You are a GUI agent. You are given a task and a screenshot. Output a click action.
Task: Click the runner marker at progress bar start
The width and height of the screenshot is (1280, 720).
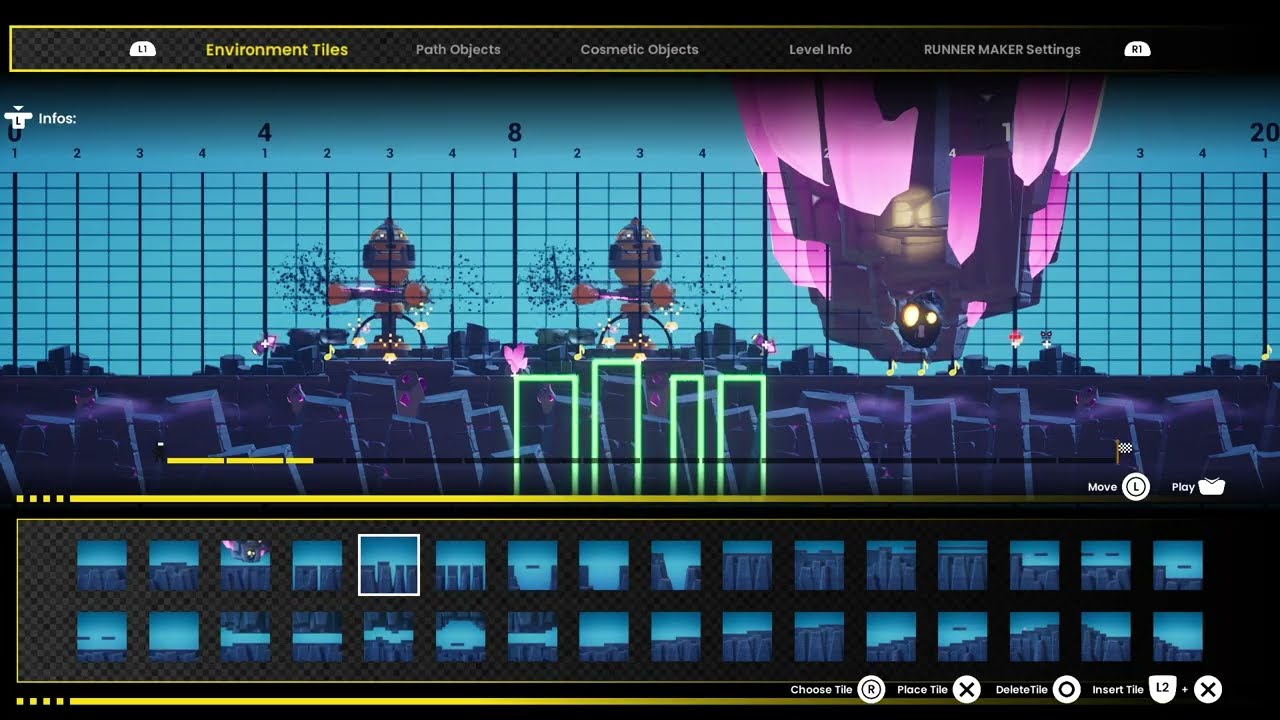coord(159,451)
